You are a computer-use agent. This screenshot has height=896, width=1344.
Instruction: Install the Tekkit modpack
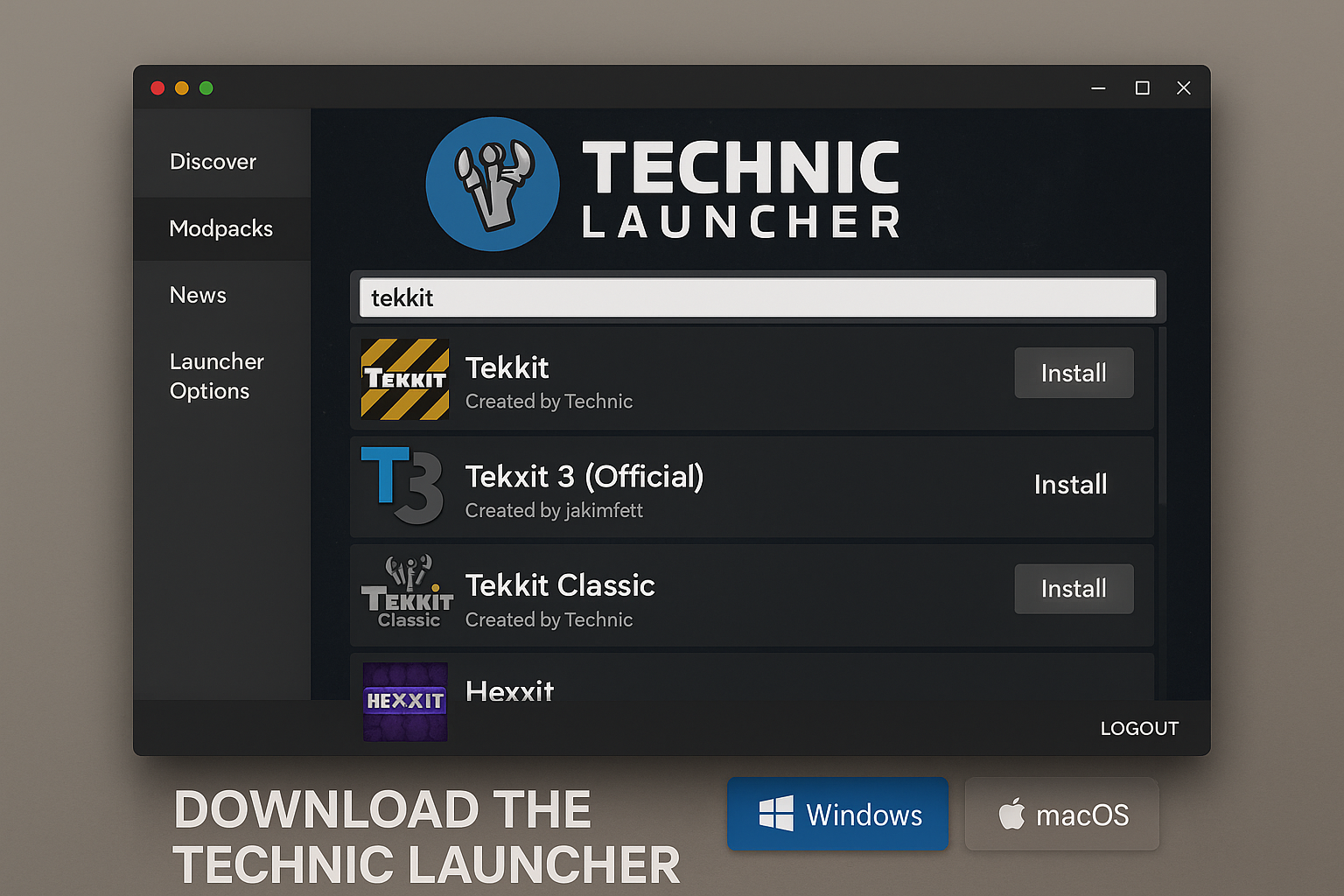[x=1074, y=373]
